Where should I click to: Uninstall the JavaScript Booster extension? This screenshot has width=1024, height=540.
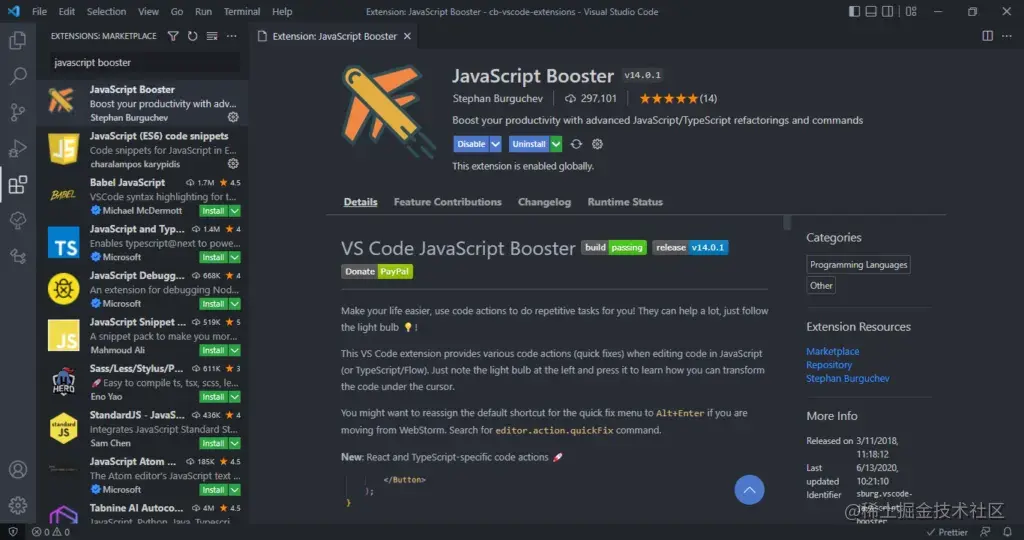pos(529,144)
